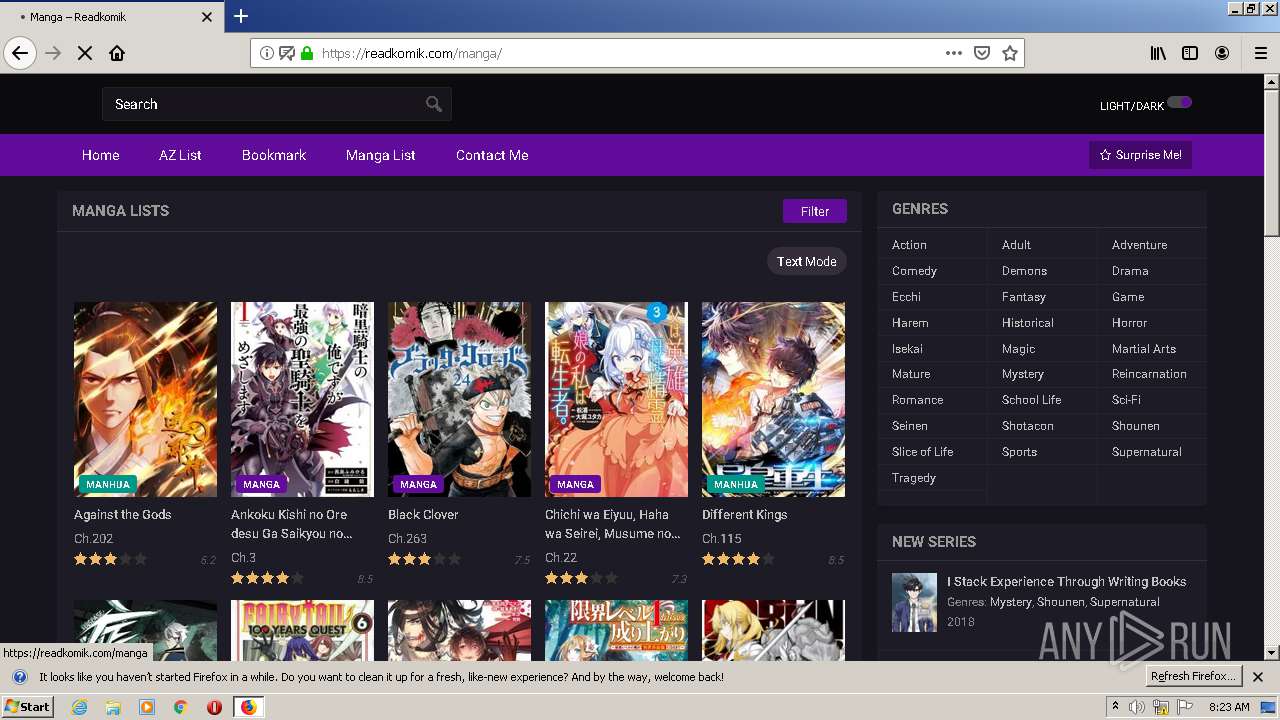
Task: Open Opera from the taskbar
Action: point(214,707)
